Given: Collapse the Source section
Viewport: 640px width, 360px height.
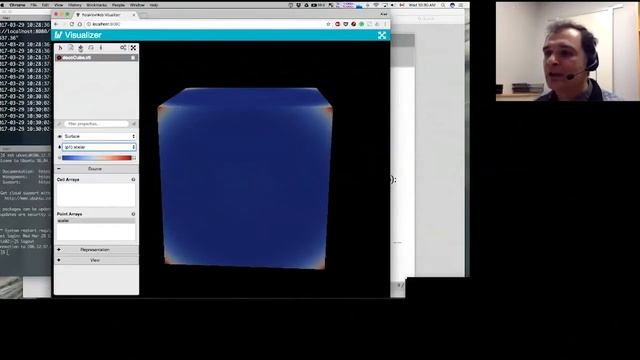Looking at the screenshot, I should 96,169.
